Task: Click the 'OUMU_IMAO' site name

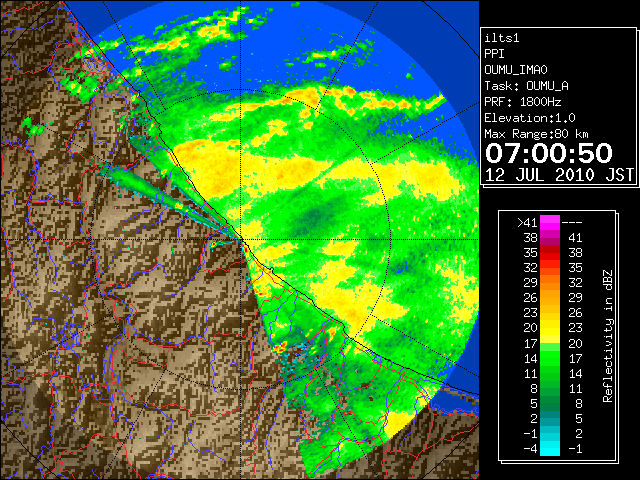Action: click(516, 70)
